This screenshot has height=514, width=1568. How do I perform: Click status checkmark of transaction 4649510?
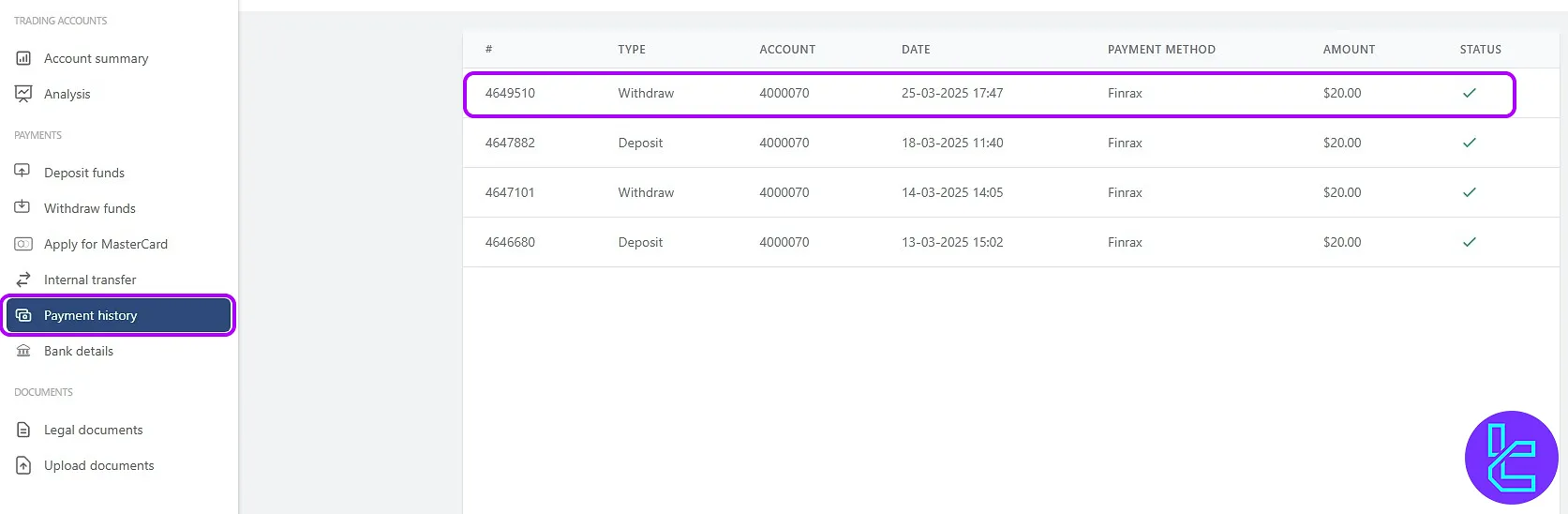pos(1470,93)
